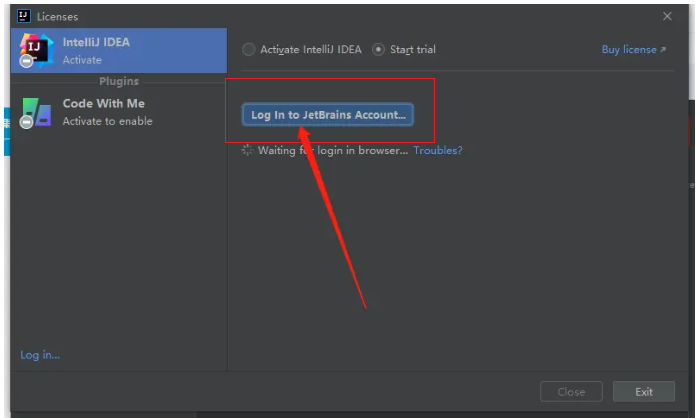Click the greyed Close button

(571, 392)
